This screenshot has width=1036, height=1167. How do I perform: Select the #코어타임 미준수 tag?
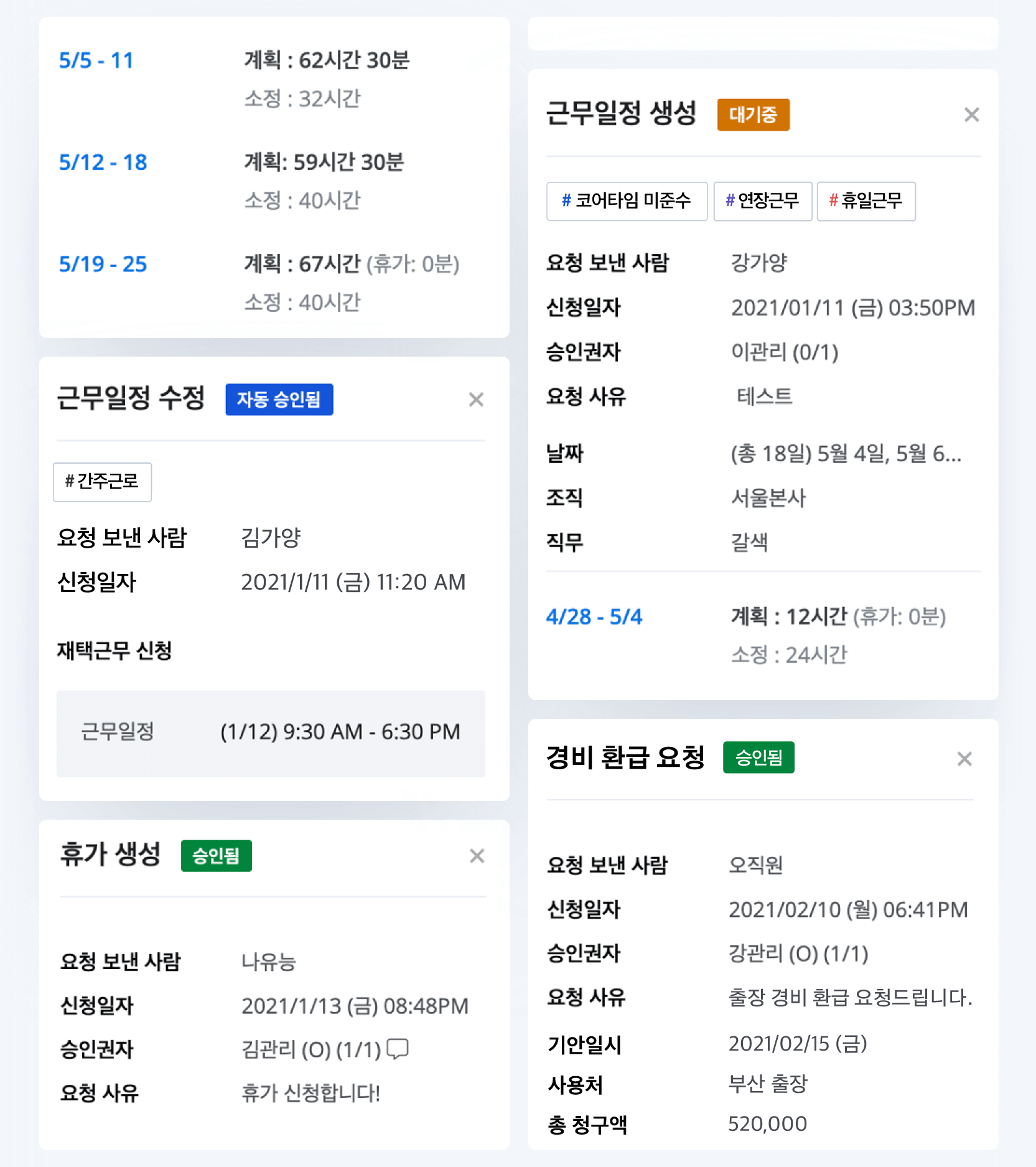(x=627, y=201)
